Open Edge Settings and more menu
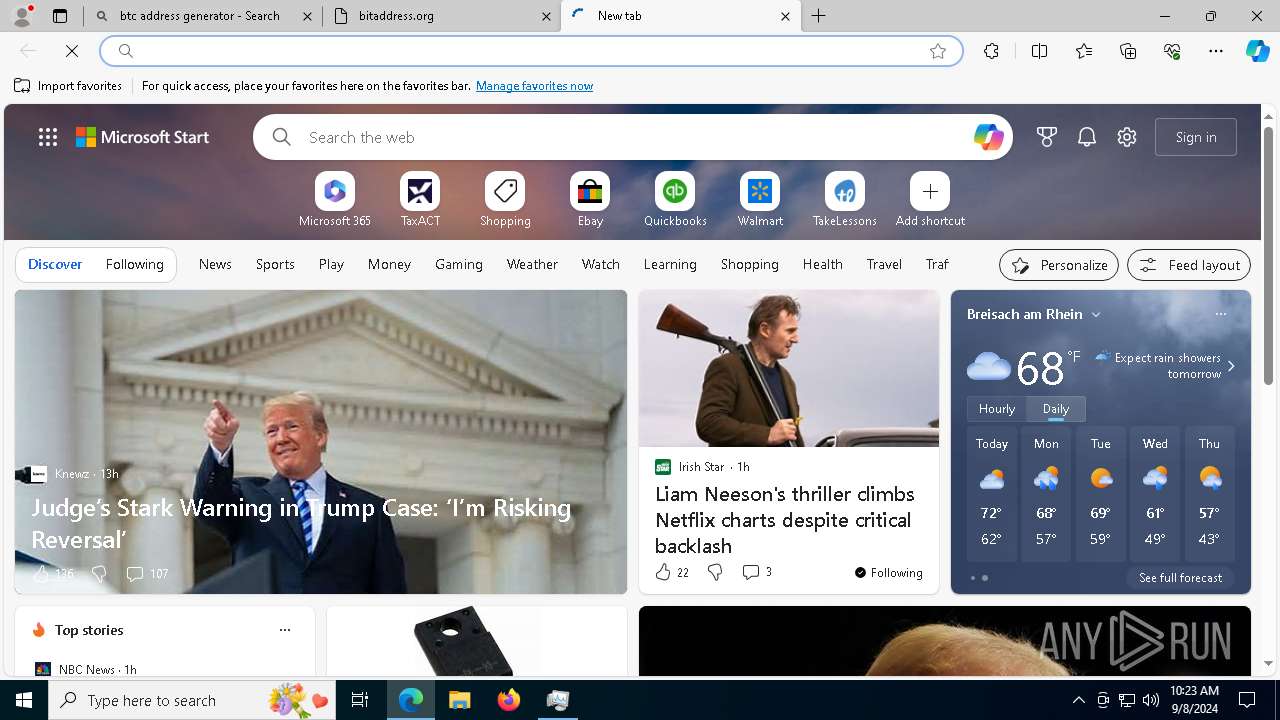Screen dimensions: 1280x720 coord(1216,51)
